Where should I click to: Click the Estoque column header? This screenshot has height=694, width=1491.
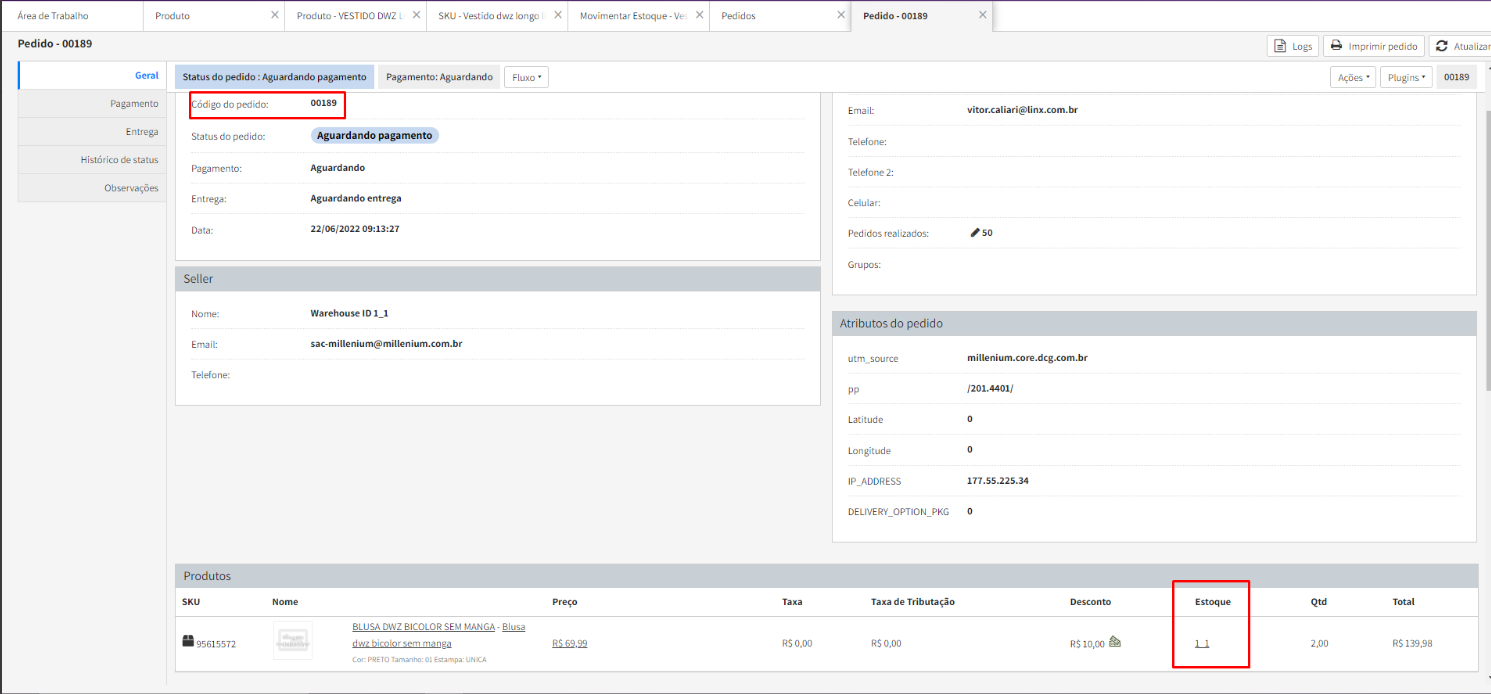pos(1212,602)
